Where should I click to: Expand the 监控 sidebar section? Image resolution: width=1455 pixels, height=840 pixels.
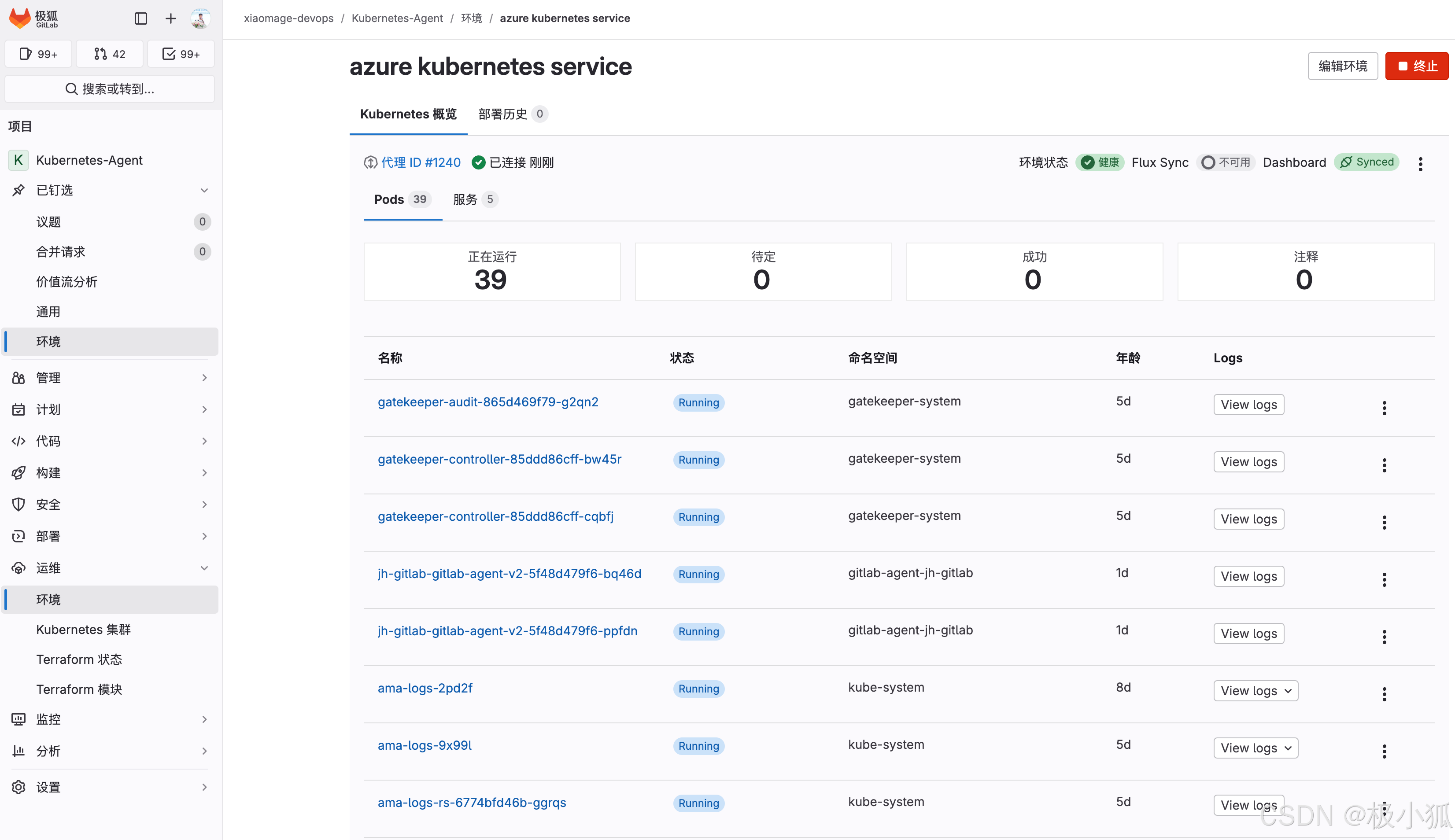click(110, 719)
